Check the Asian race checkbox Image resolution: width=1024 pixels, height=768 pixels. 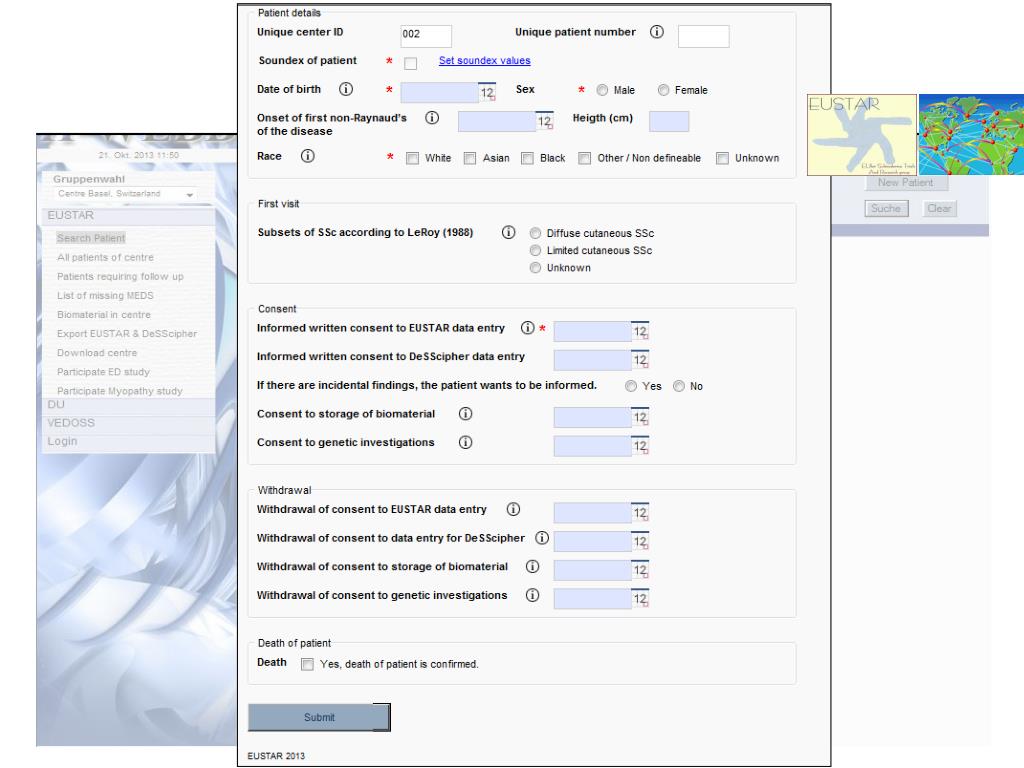470,158
